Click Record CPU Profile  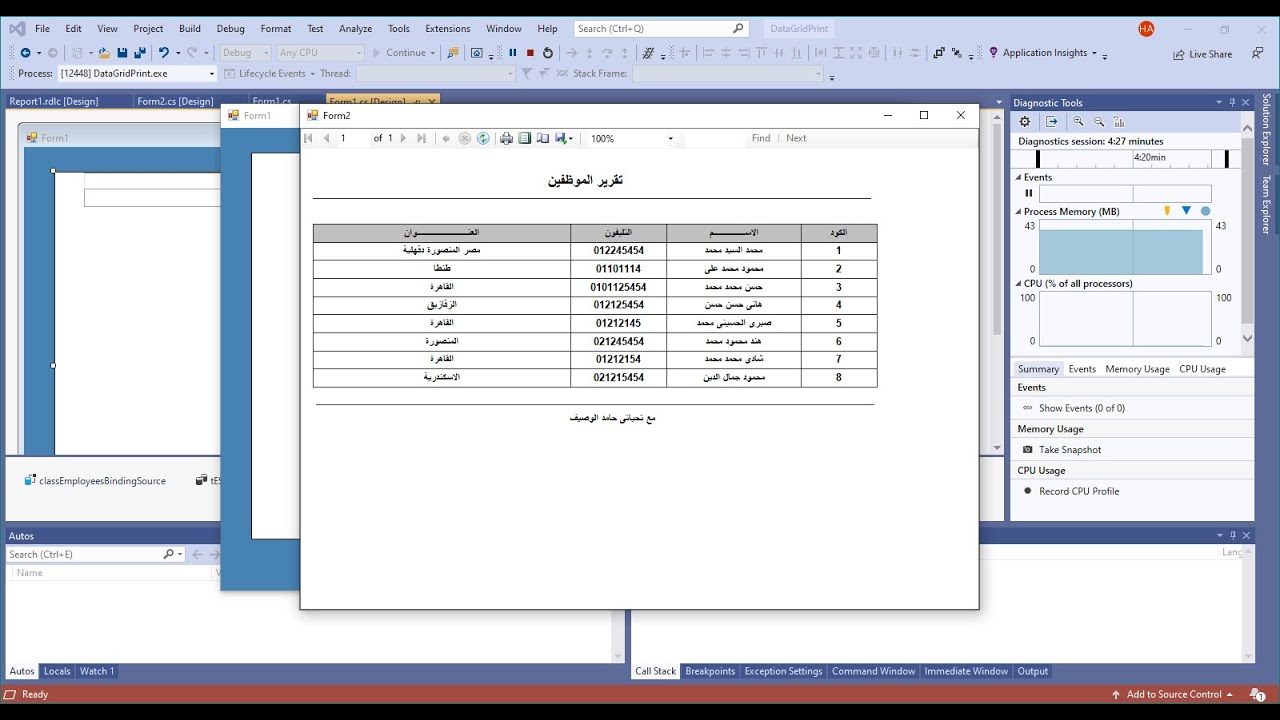(1079, 492)
